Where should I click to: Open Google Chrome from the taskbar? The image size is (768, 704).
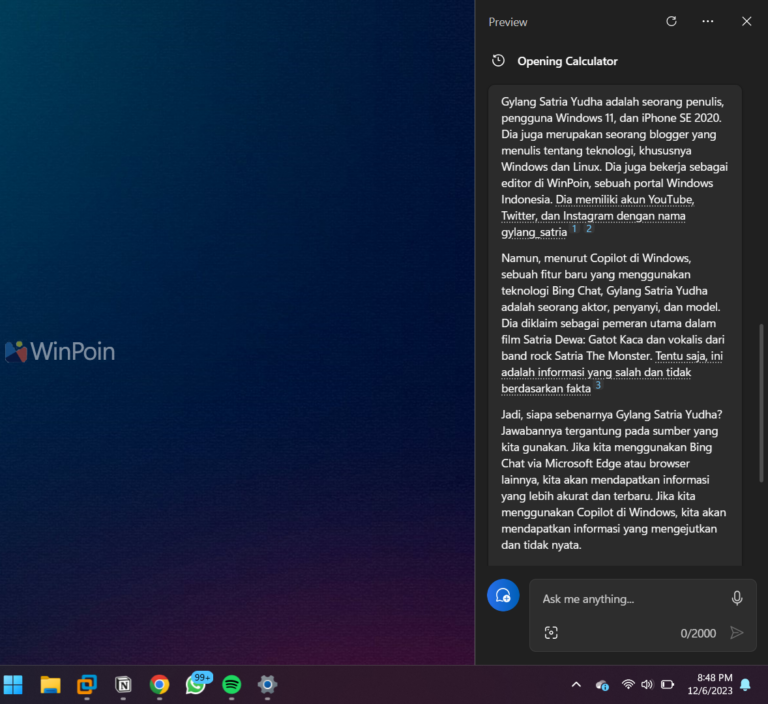click(x=159, y=684)
